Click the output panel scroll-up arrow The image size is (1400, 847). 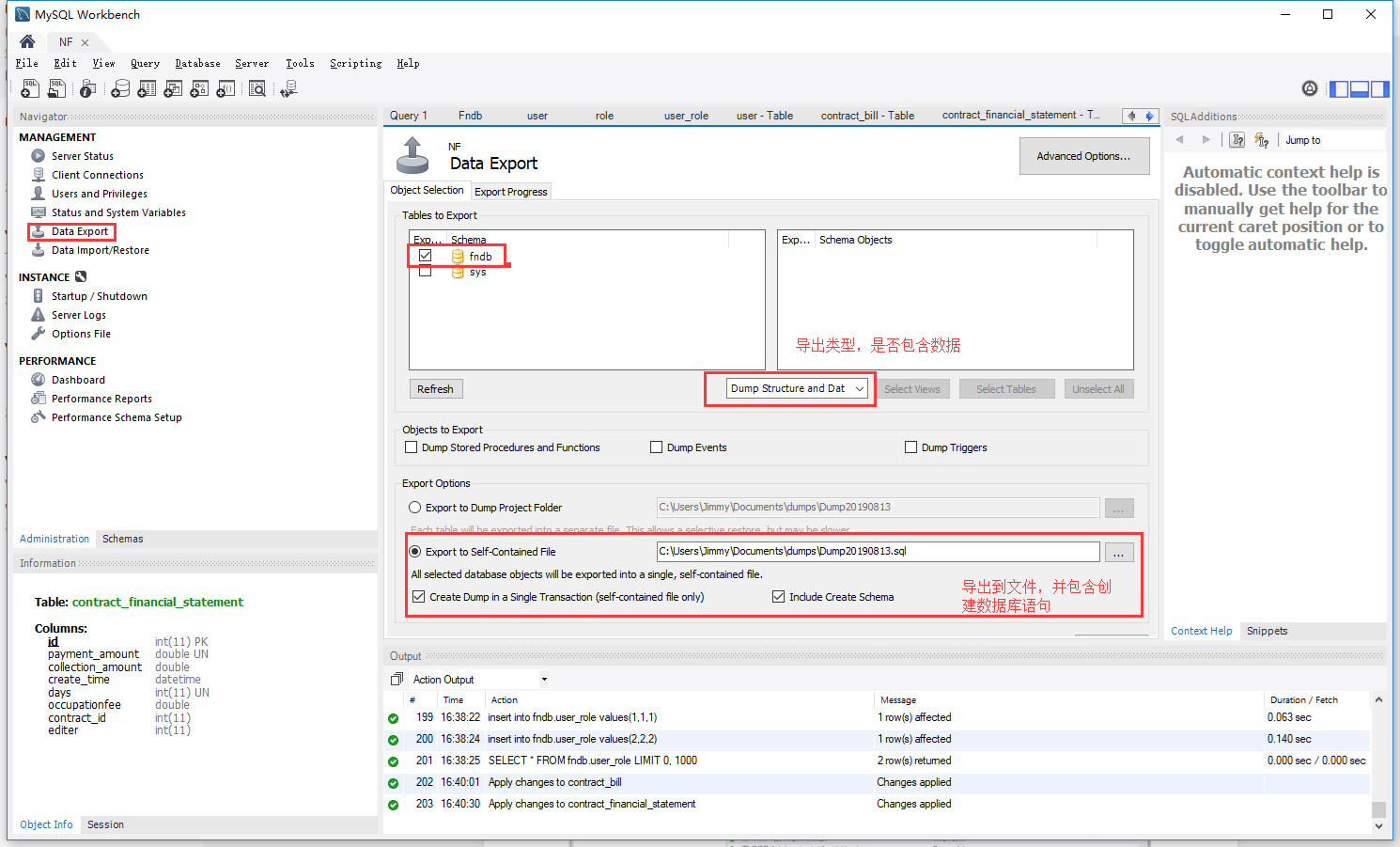tap(1378, 699)
